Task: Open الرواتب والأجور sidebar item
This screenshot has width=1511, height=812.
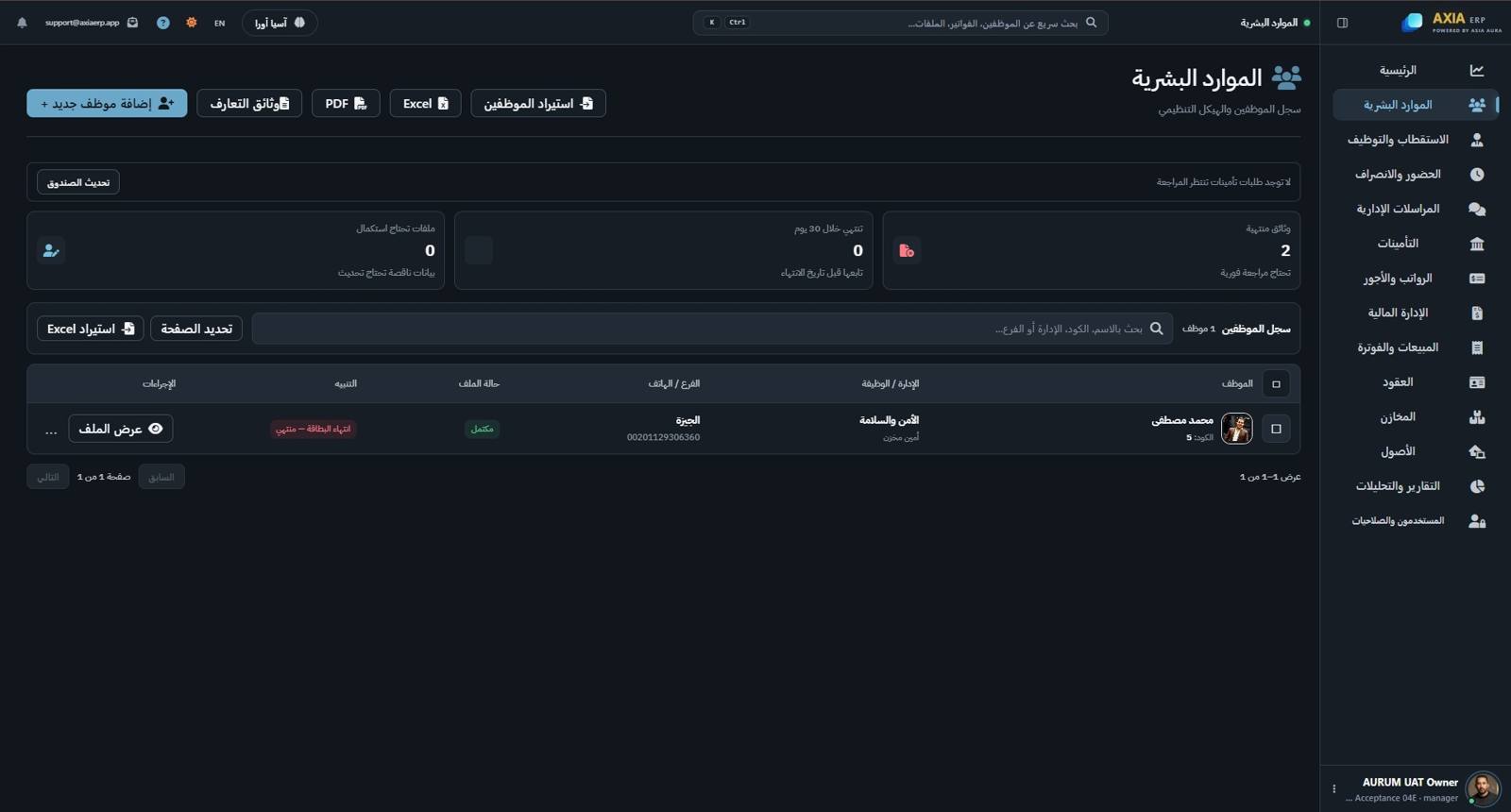Action: (1414, 279)
